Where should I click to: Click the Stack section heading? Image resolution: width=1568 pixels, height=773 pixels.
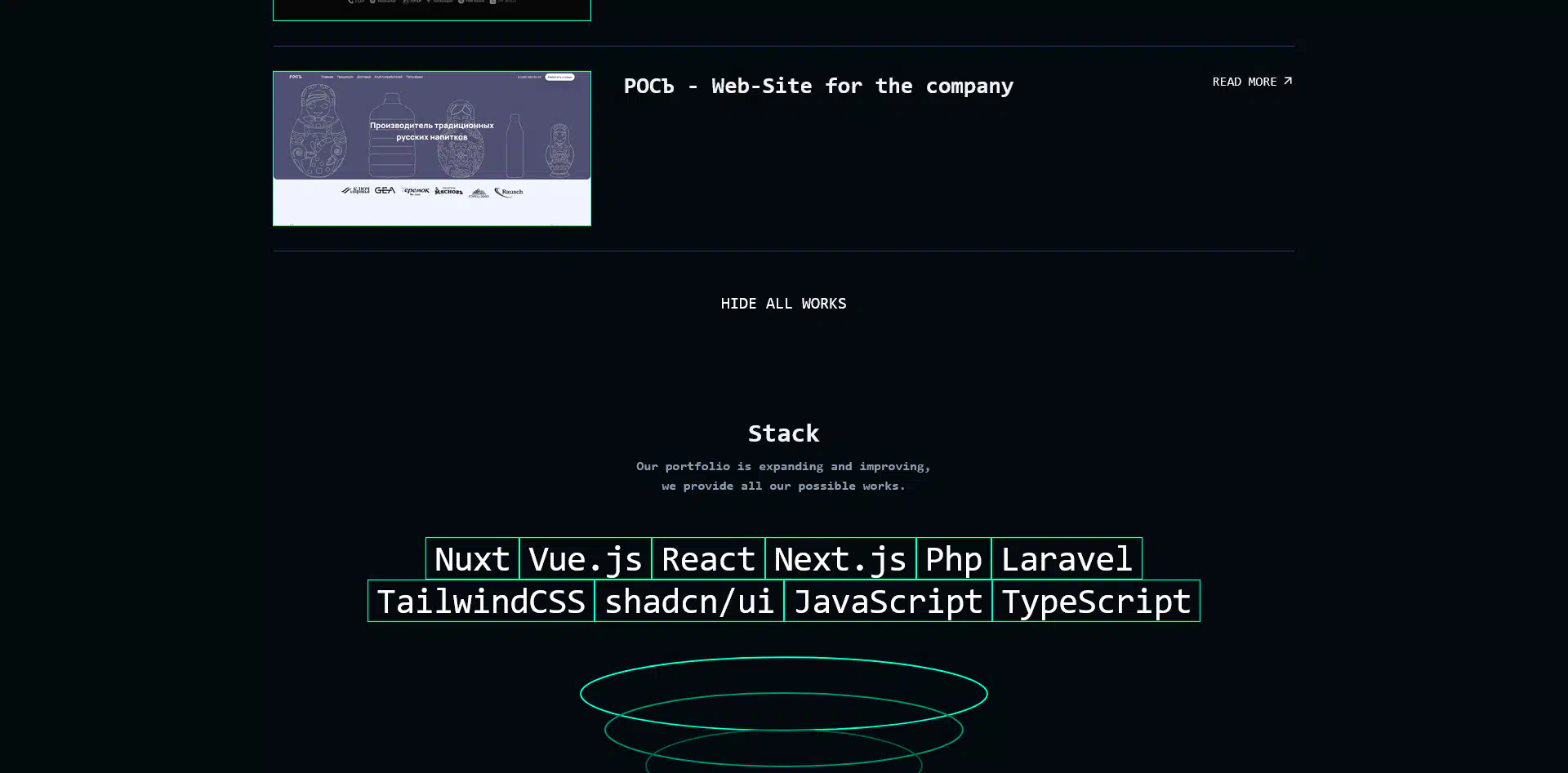(783, 433)
